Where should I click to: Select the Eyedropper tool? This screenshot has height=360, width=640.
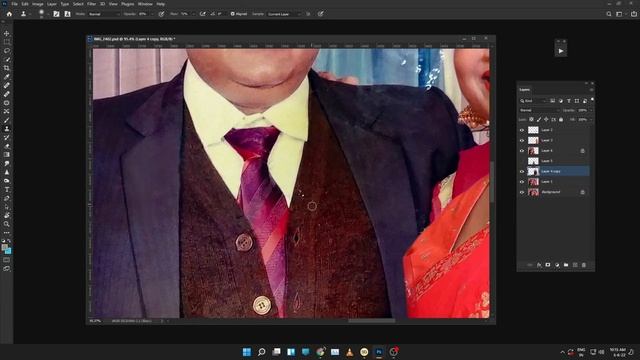click(x=7, y=77)
